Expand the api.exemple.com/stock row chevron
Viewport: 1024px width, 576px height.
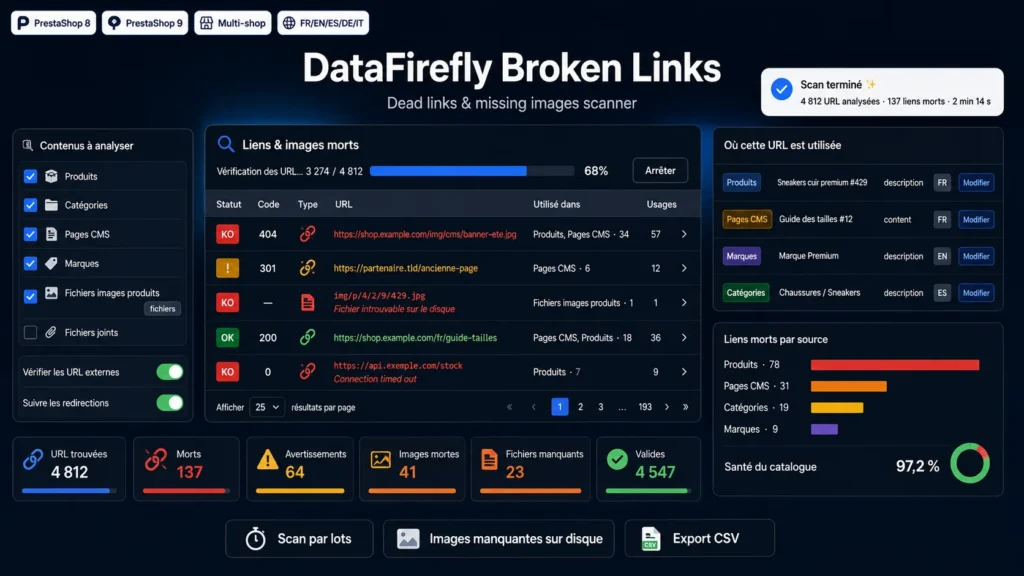click(x=684, y=372)
